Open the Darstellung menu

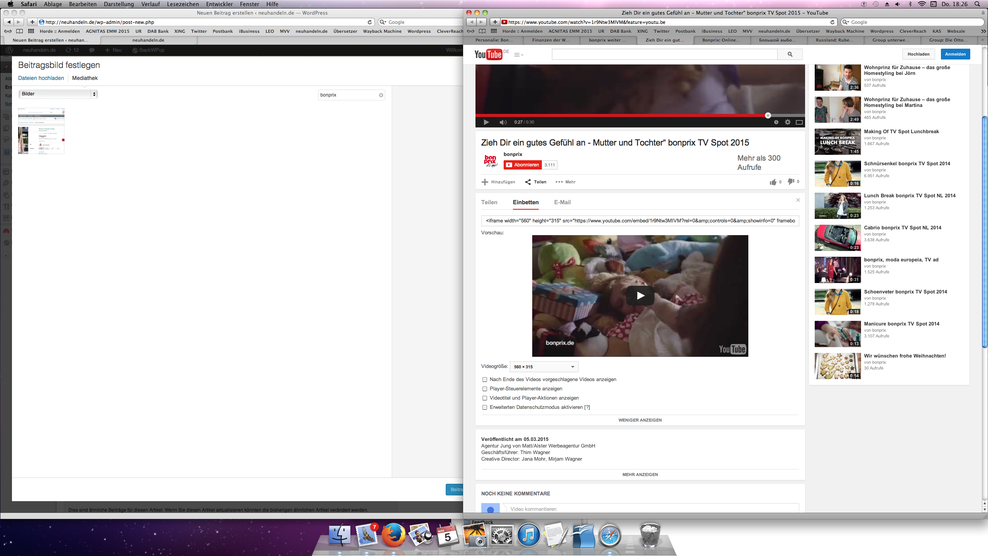(118, 4)
